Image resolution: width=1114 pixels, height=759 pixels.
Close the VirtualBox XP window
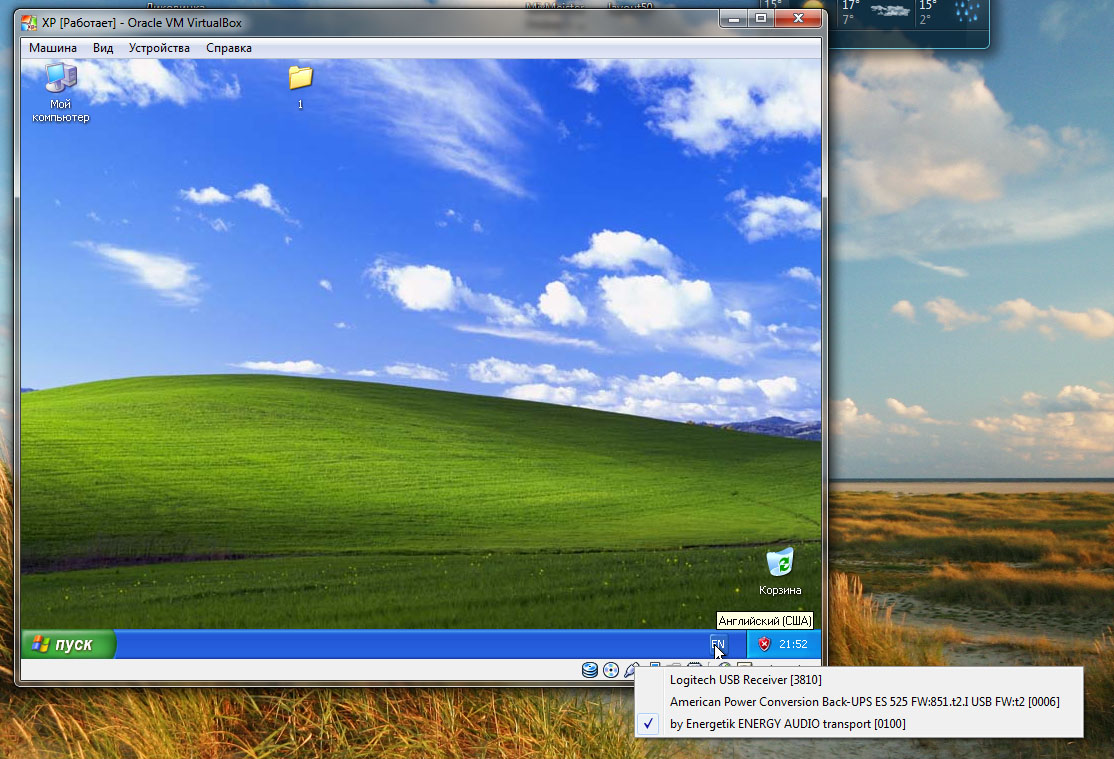798,18
